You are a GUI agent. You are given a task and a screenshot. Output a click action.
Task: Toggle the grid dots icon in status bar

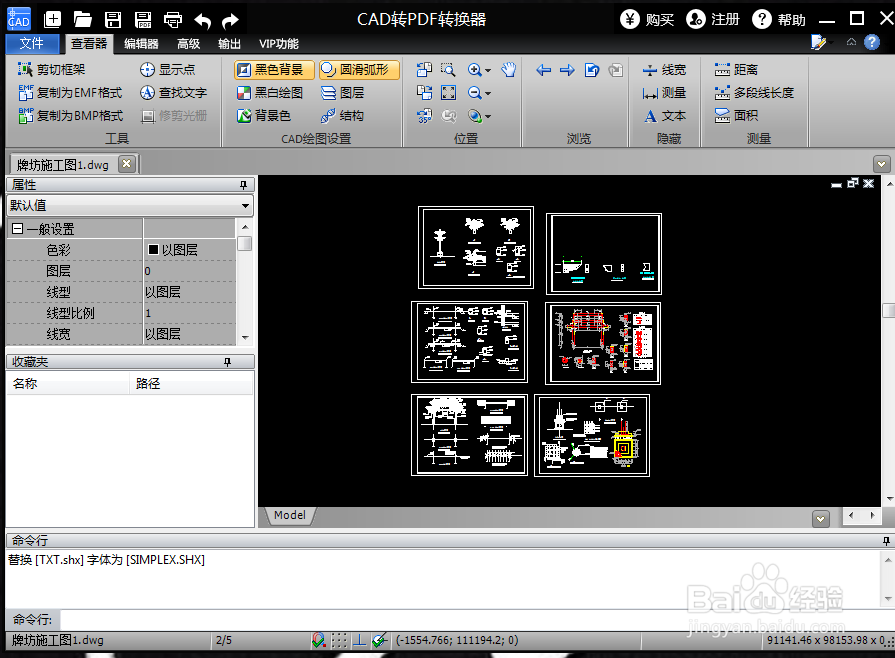(339, 640)
